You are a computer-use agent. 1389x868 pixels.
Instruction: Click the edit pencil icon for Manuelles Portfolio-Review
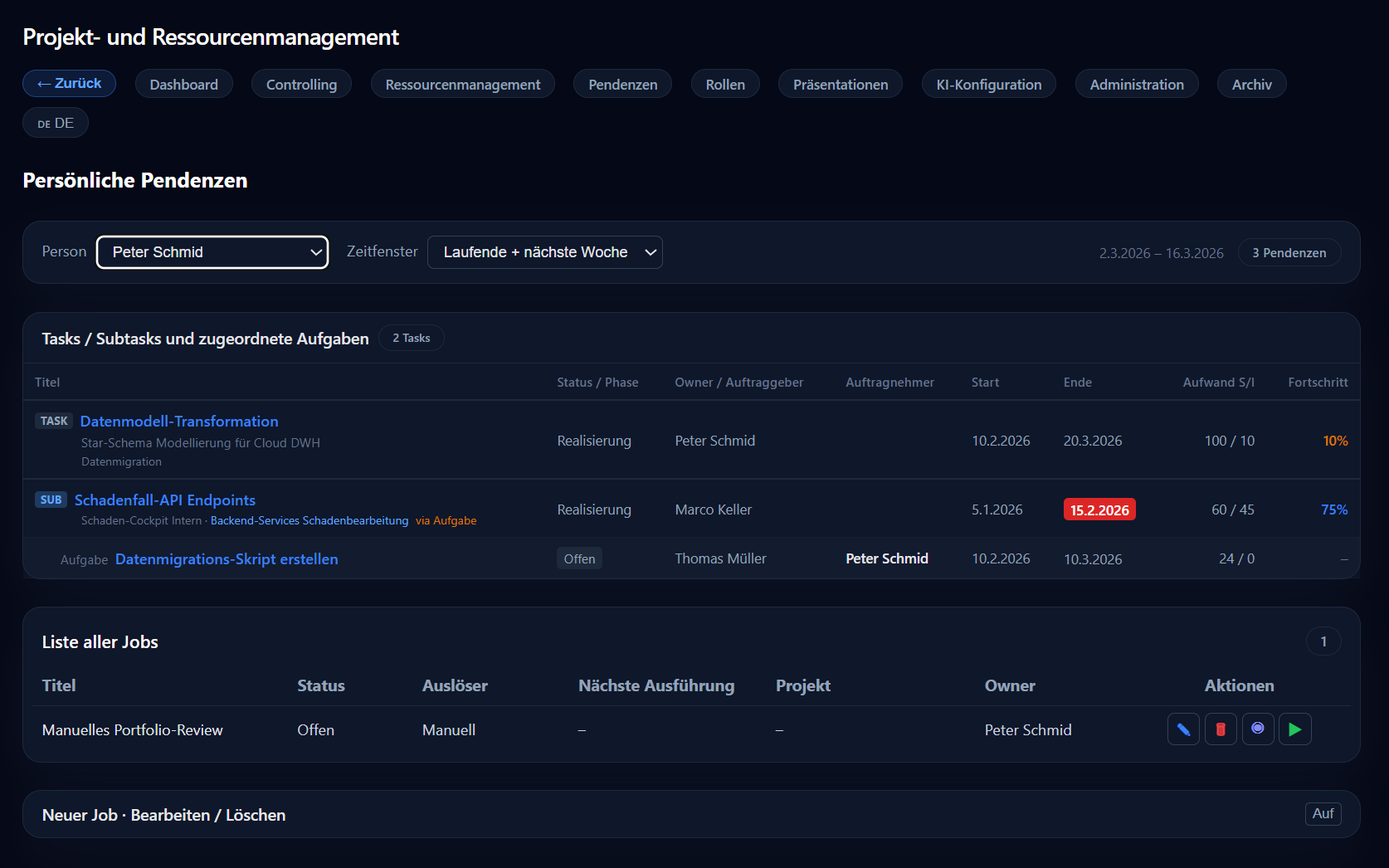(1183, 729)
